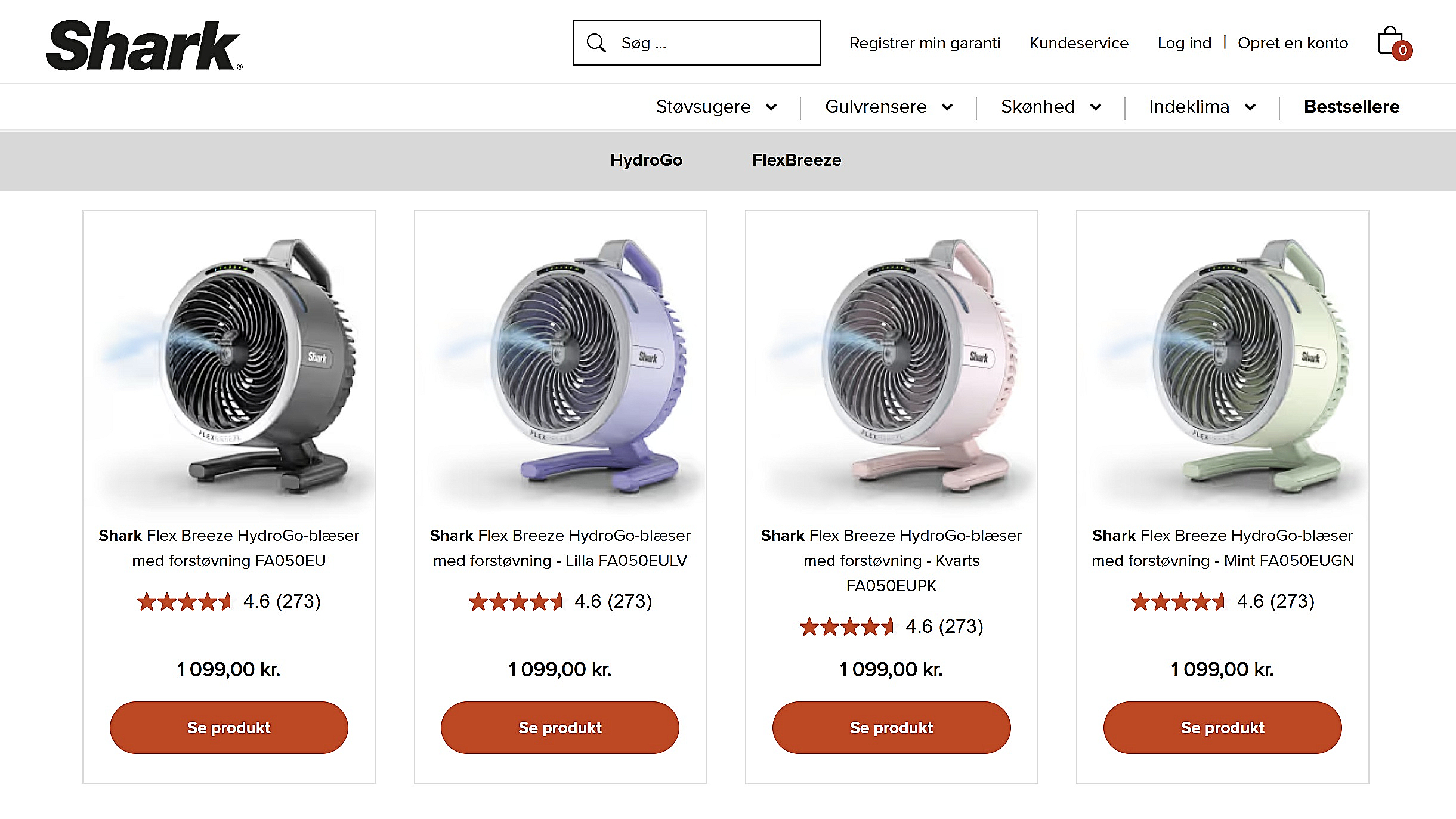Click the Shark logo

click(144, 43)
